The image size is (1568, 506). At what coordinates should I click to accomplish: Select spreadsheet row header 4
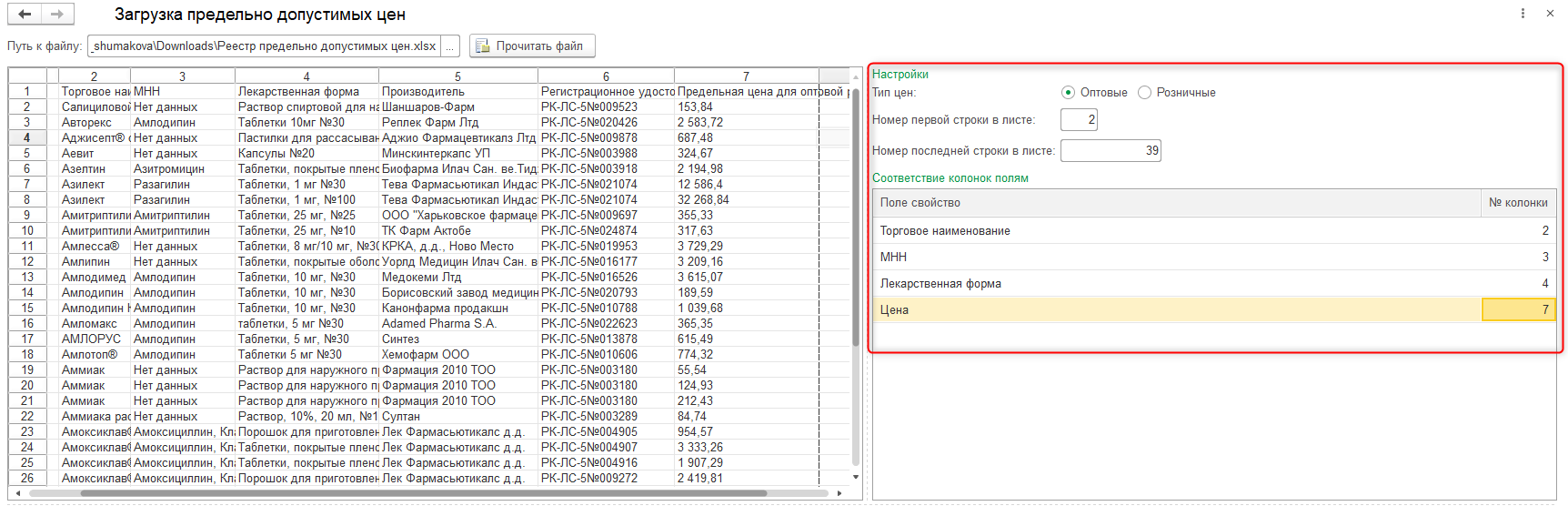point(26,138)
